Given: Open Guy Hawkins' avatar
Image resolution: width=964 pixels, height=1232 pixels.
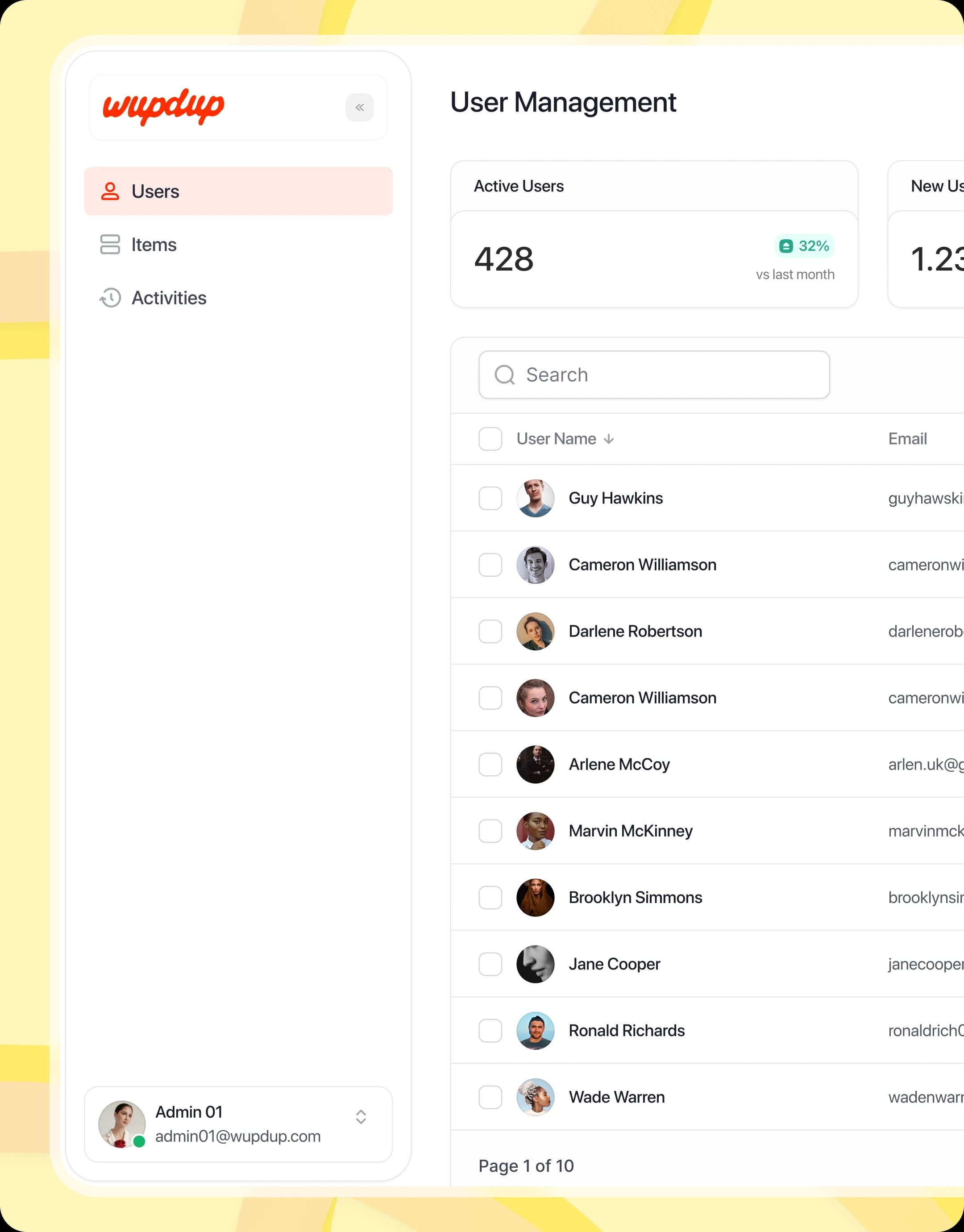Looking at the screenshot, I should point(535,498).
